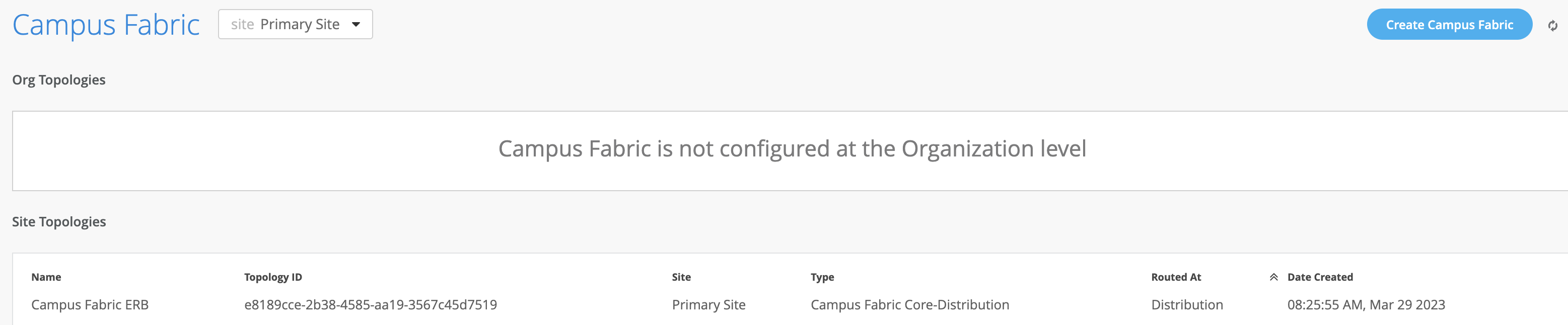Sort by the Topology ID column header
Viewport: 1568px width, 325px height.
(273, 278)
